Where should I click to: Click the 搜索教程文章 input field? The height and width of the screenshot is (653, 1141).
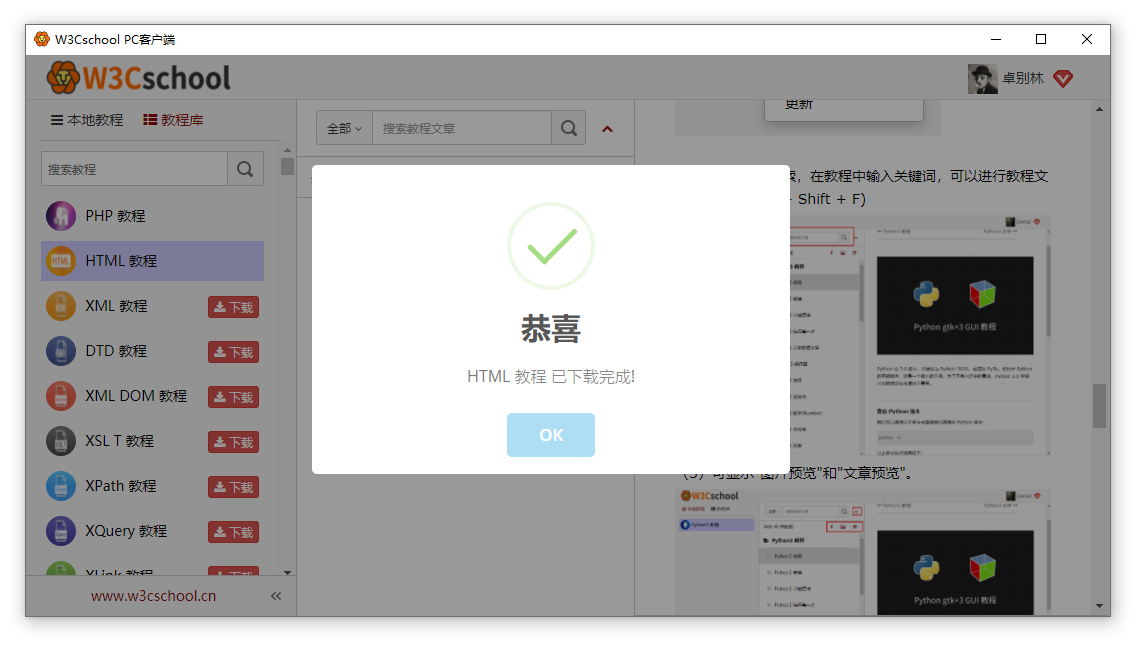pos(461,128)
